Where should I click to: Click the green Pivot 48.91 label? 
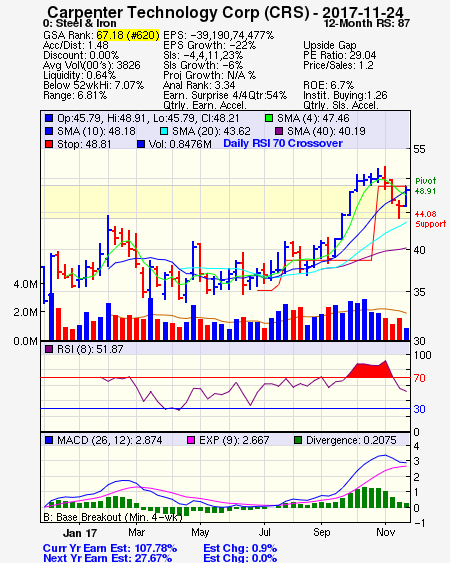click(x=426, y=186)
